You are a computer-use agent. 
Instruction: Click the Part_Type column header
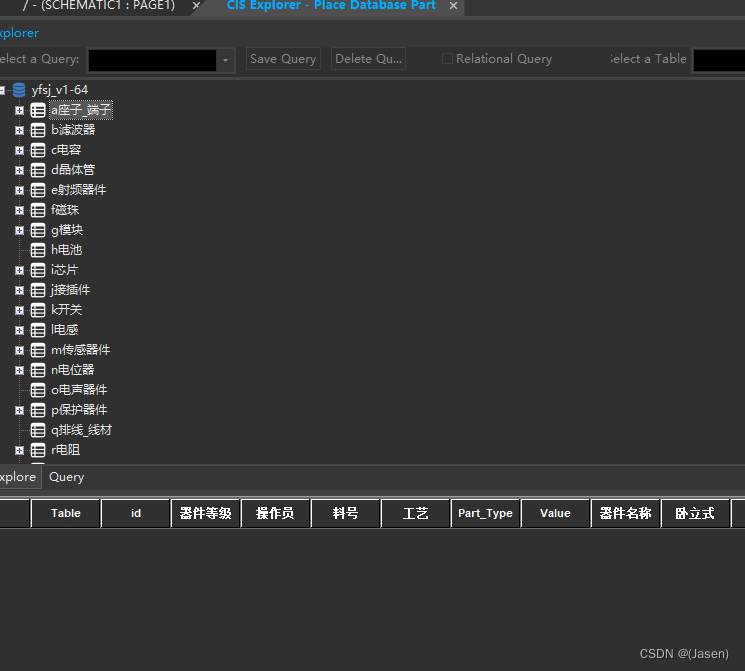tap(485, 513)
